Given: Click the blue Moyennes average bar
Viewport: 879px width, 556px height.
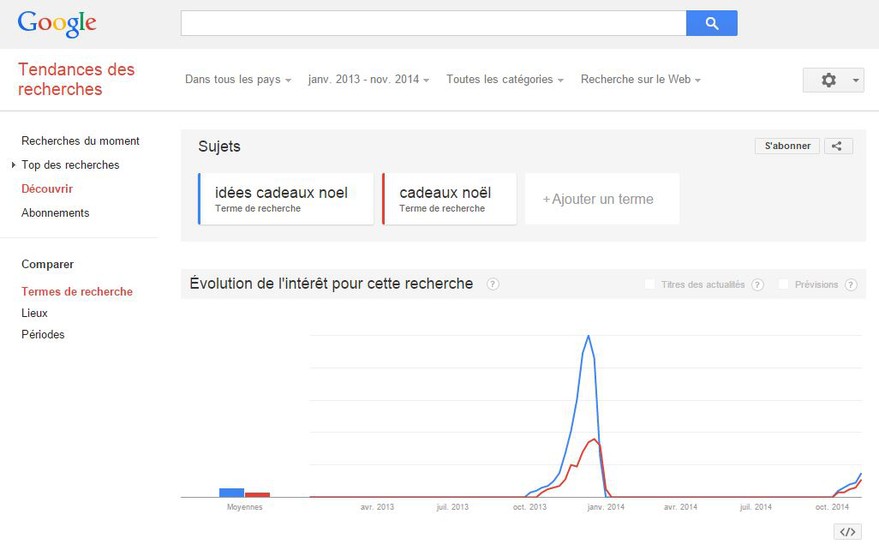Looking at the screenshot, I should pos(232,493).
